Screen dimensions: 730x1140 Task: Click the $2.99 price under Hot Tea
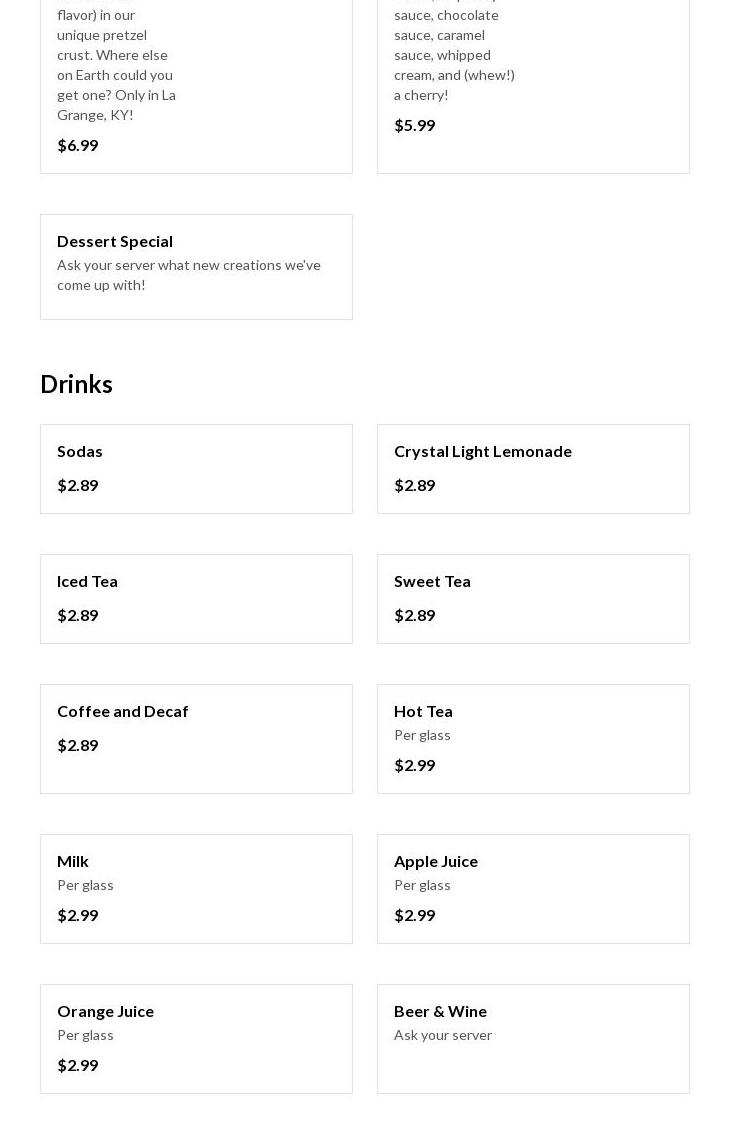tap(415, 765)
